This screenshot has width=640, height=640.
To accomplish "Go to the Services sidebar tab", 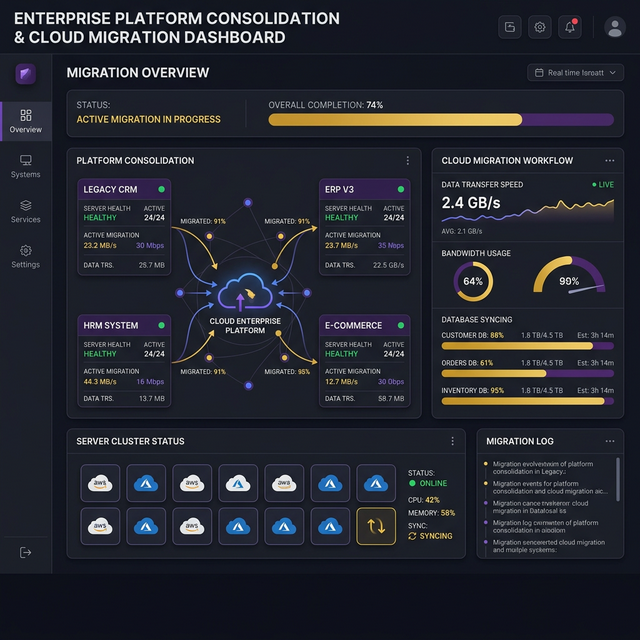I will tap(25, 210).
